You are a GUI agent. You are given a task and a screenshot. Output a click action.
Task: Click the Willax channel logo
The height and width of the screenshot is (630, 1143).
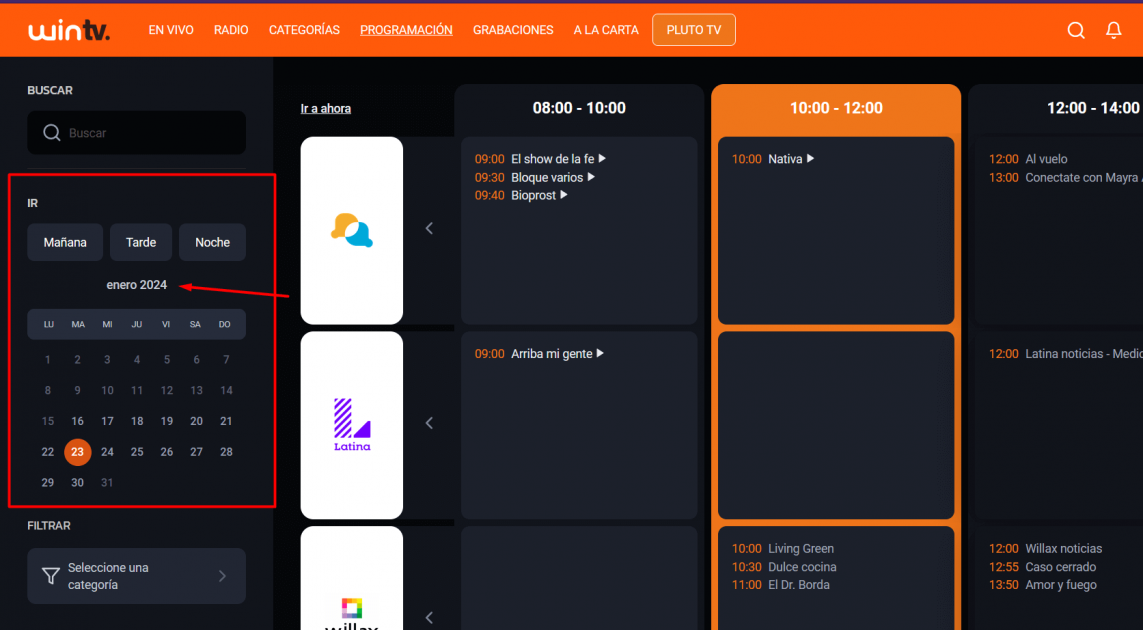351,610
